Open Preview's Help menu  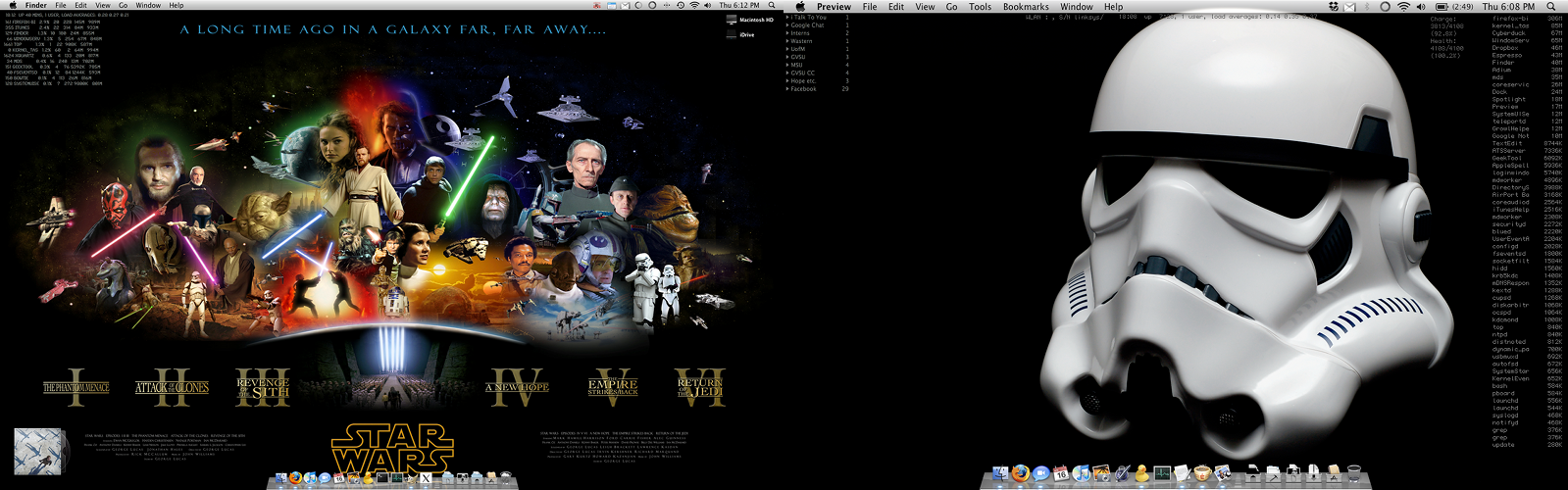[x=1113, y=7]
